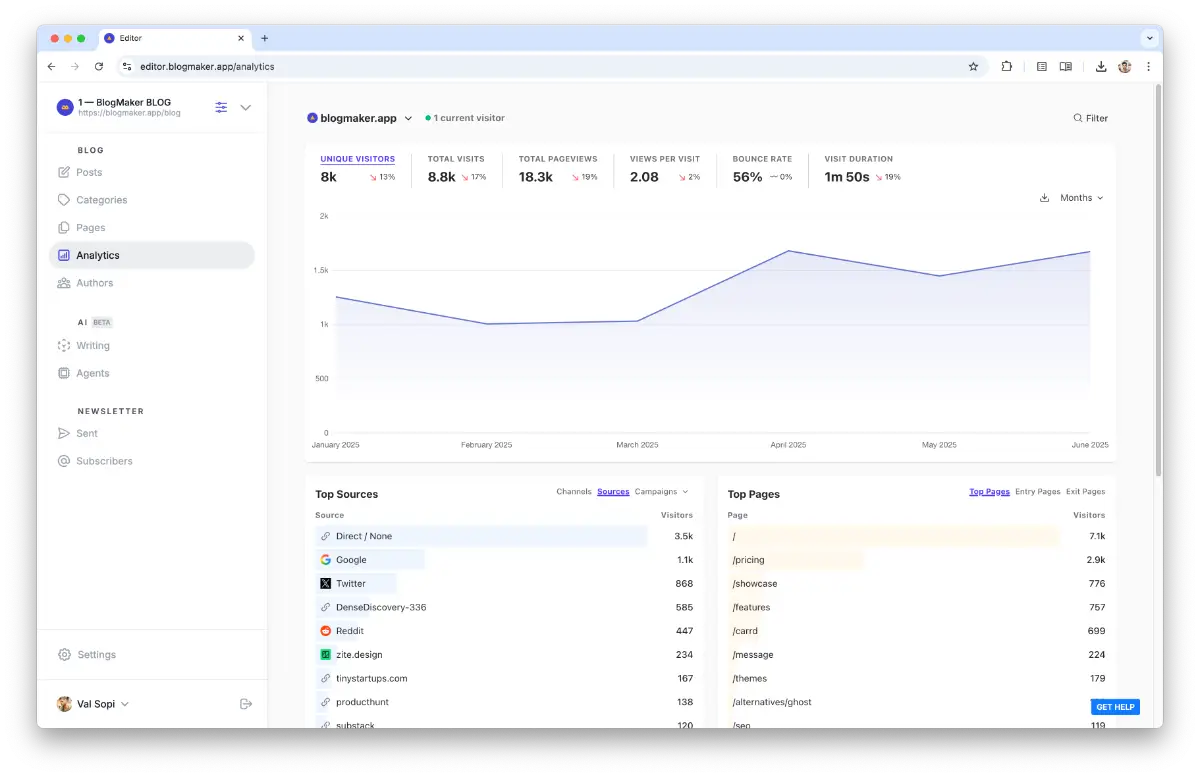Click the browser address bar

[540, 67]
